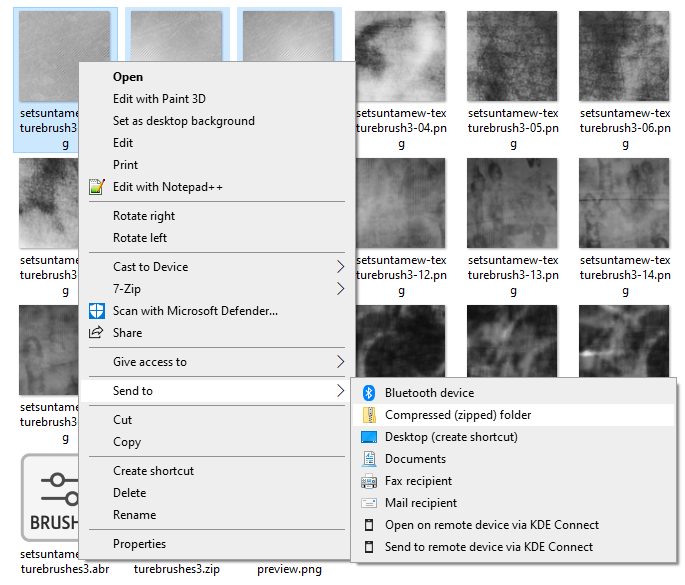Click the Notepad++ icon in context menu
The height and width of the screenshot is (585, 685).
(97, 187)
